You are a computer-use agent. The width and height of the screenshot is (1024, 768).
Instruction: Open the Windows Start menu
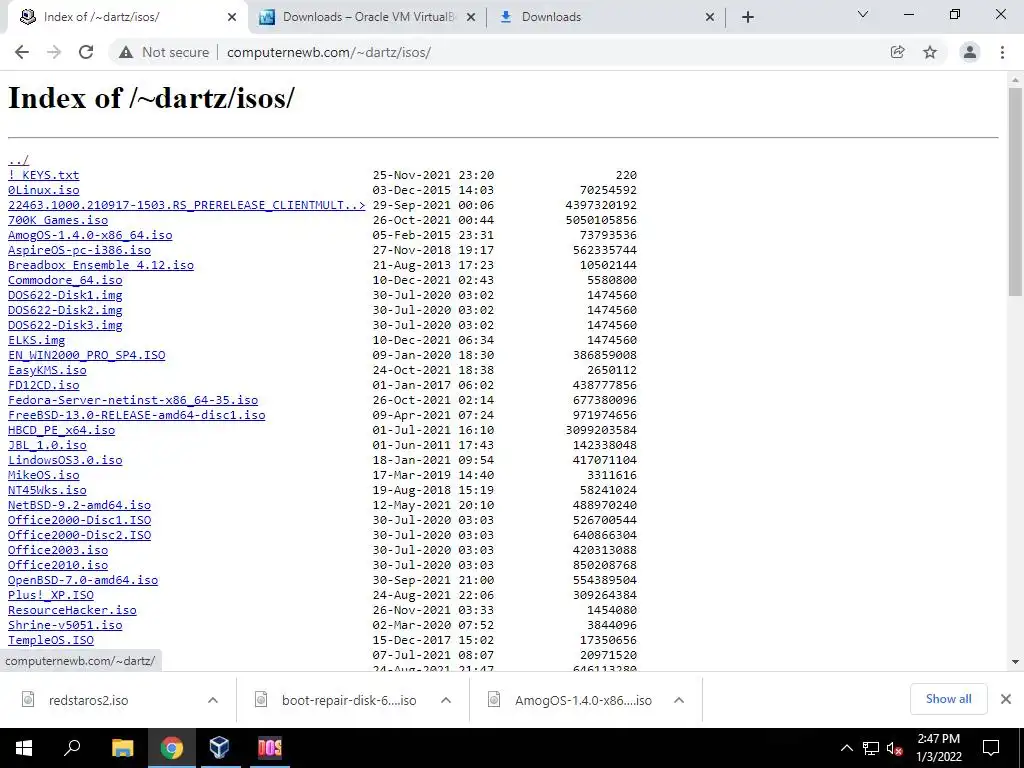tap(24, 748)
